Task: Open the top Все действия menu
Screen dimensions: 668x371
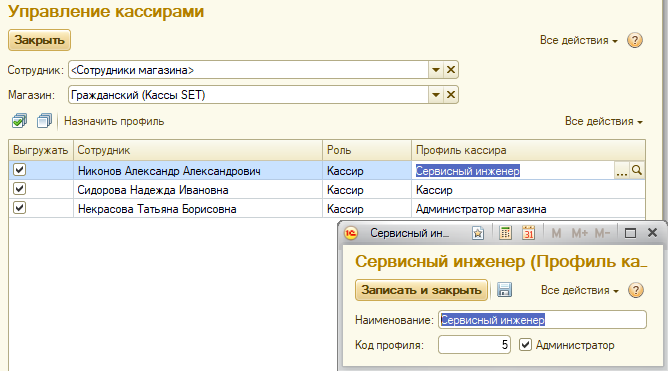Action: coord(579,40)
